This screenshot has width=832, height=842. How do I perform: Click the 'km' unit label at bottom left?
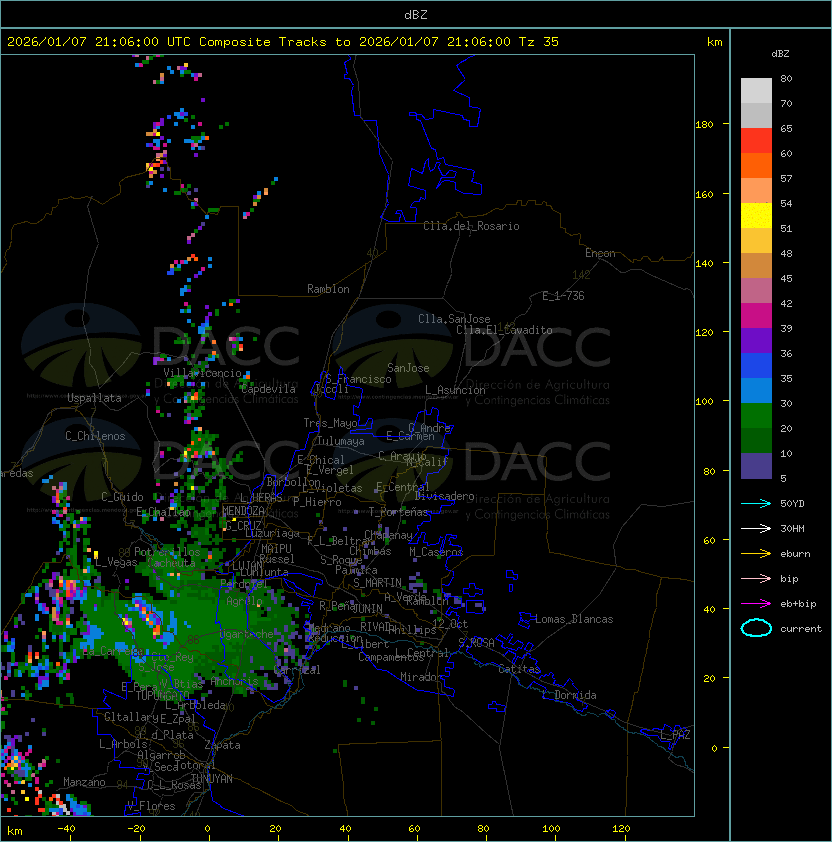click(15, 831)
